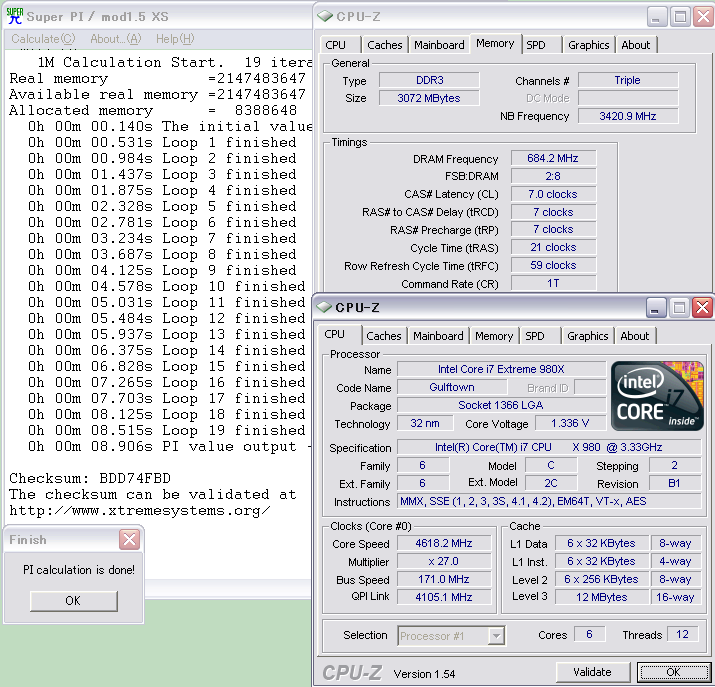Open Help menu in Super PI
Screen dimensions: 715x687
pyautogui.click(x=175, y=39)
